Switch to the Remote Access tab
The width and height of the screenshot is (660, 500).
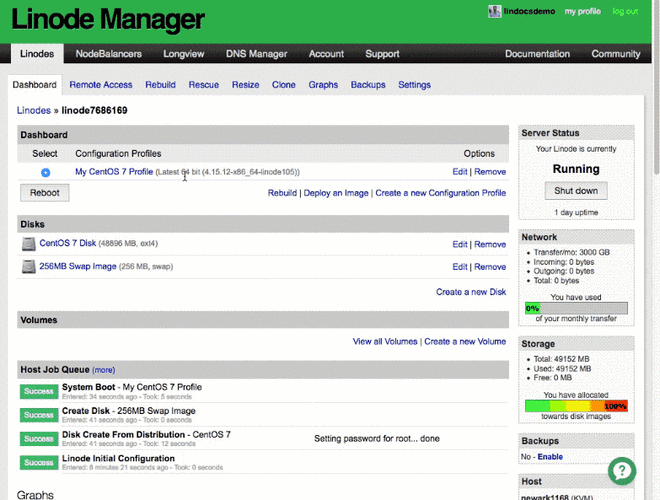(x=100, y=85)
